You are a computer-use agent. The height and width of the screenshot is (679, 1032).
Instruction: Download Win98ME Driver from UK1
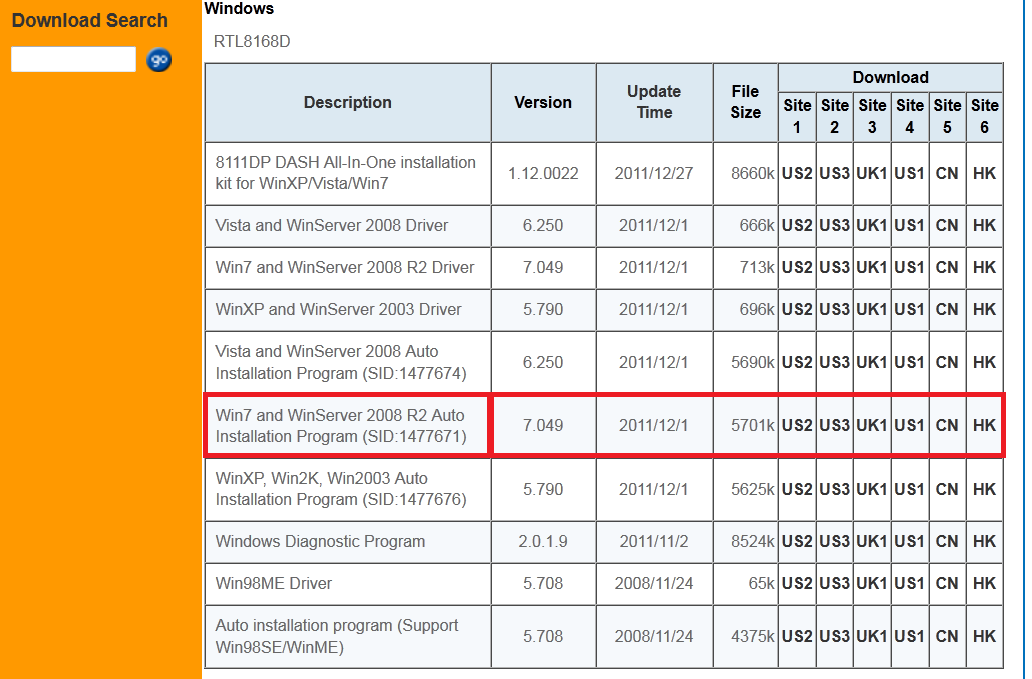click(872, 584)
